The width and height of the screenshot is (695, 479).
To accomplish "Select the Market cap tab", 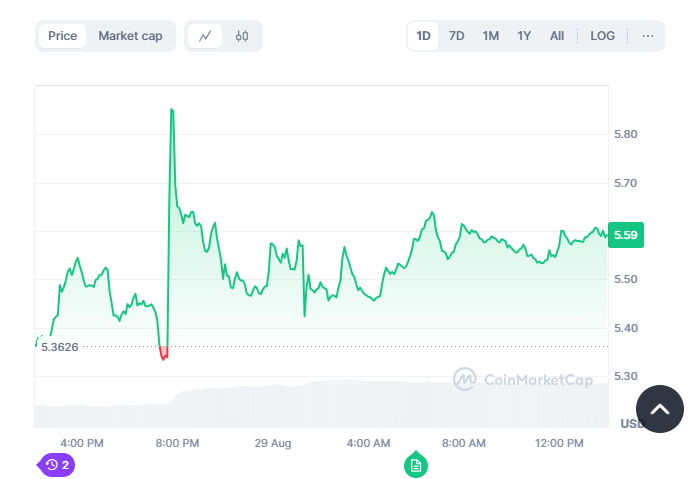I will pyautogui.click(x=130, y=36).
